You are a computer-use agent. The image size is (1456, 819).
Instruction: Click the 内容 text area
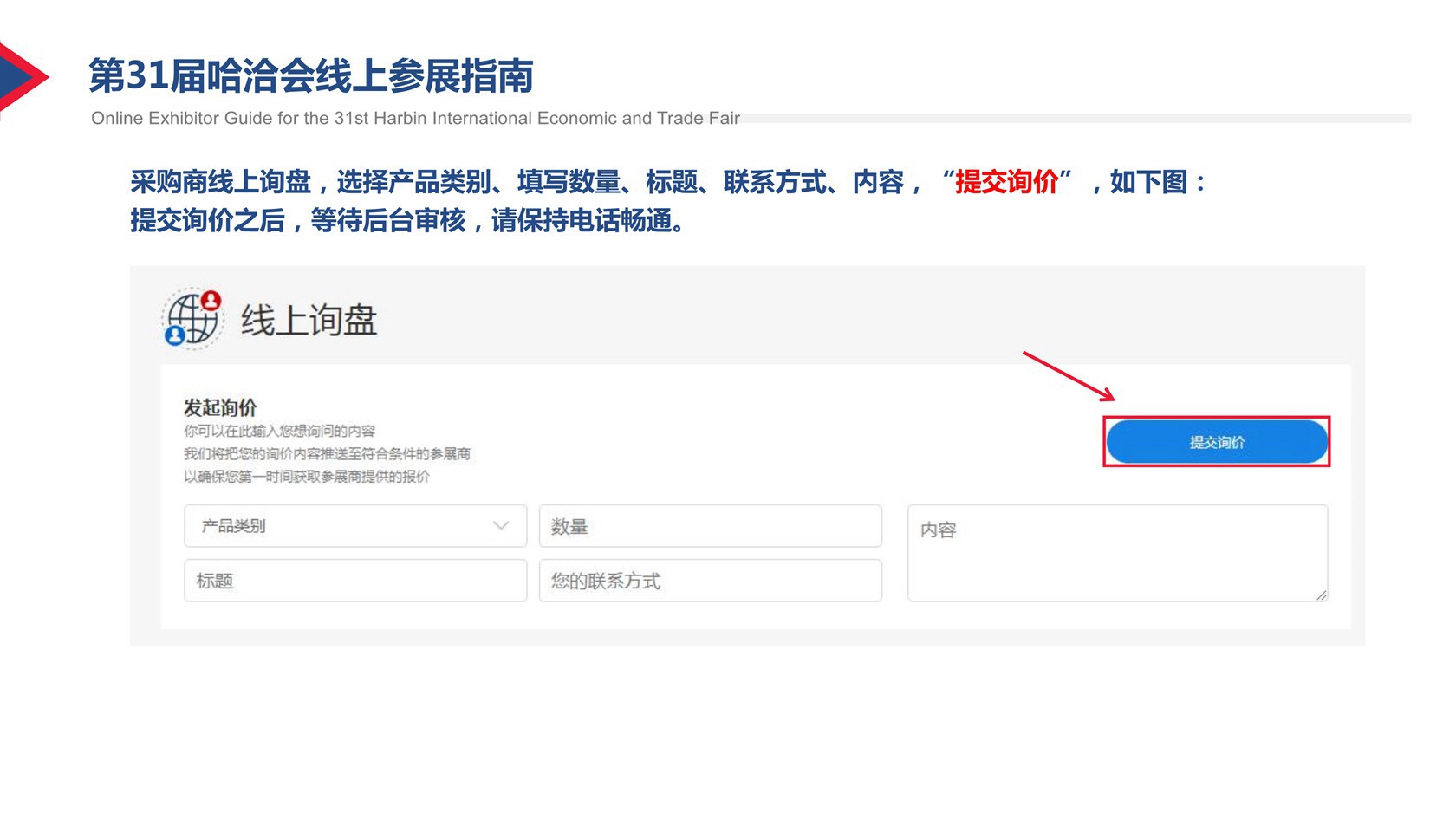click(x=1118, y=553)
